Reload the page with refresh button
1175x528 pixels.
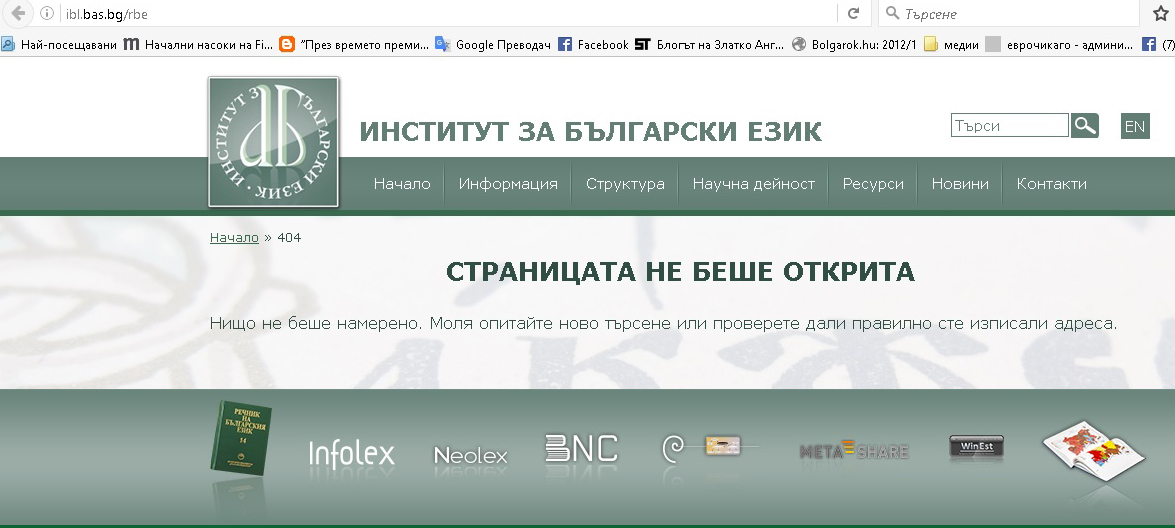[853, 14]
